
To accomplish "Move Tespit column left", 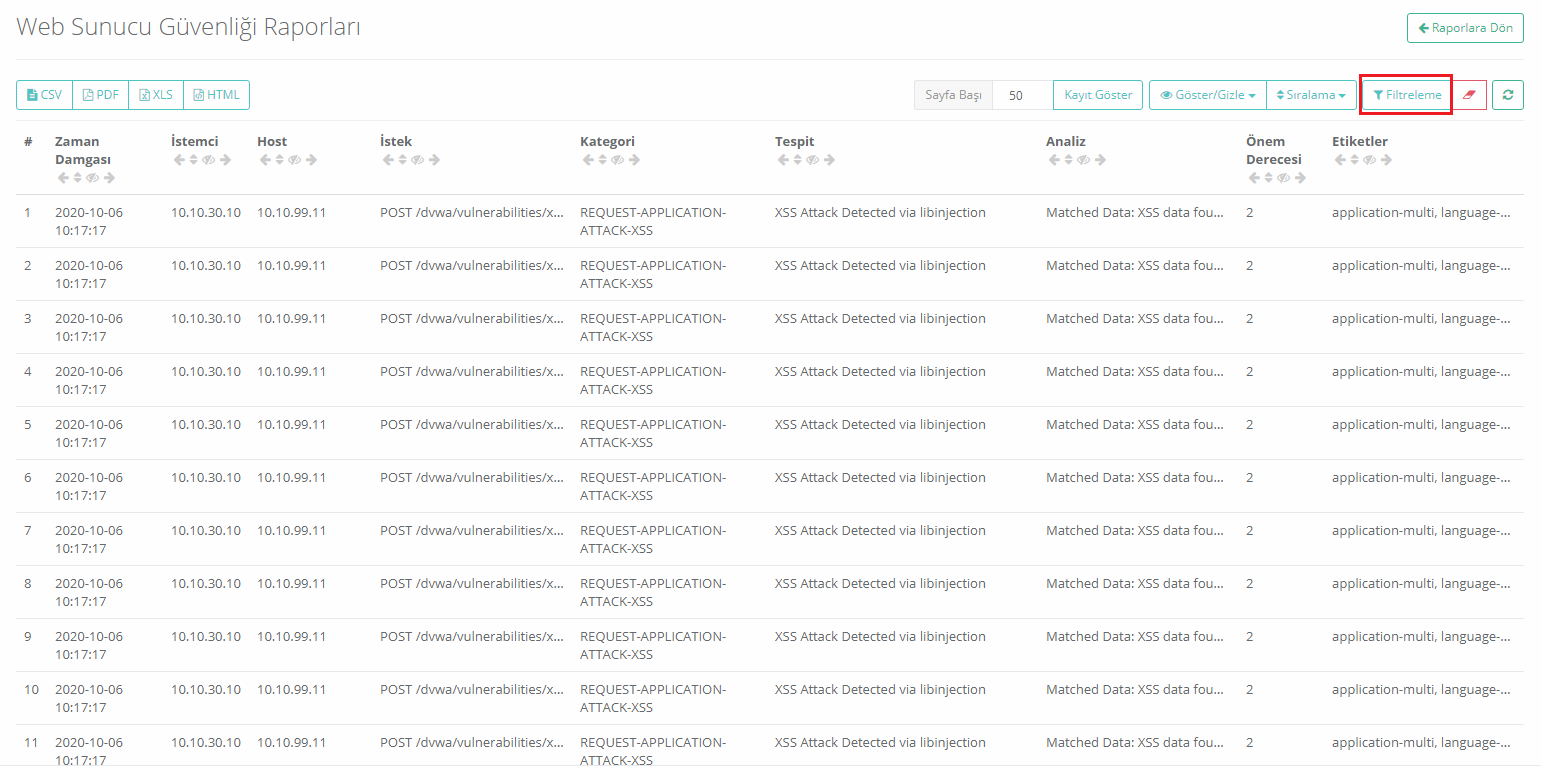I will [783, 160].
